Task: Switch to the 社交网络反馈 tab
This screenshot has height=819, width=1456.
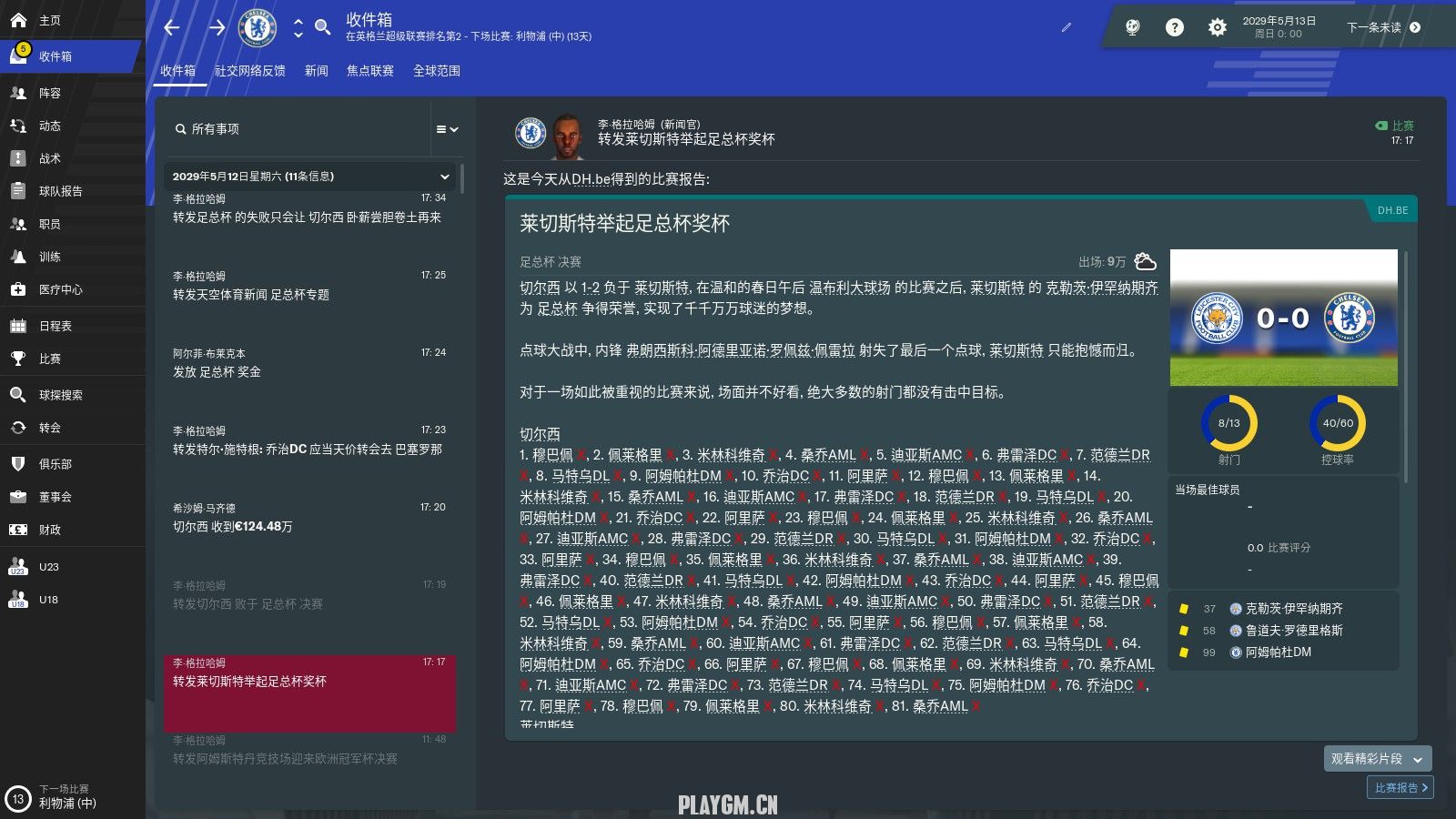Action: pyautogui.click(x=249, y=71)
